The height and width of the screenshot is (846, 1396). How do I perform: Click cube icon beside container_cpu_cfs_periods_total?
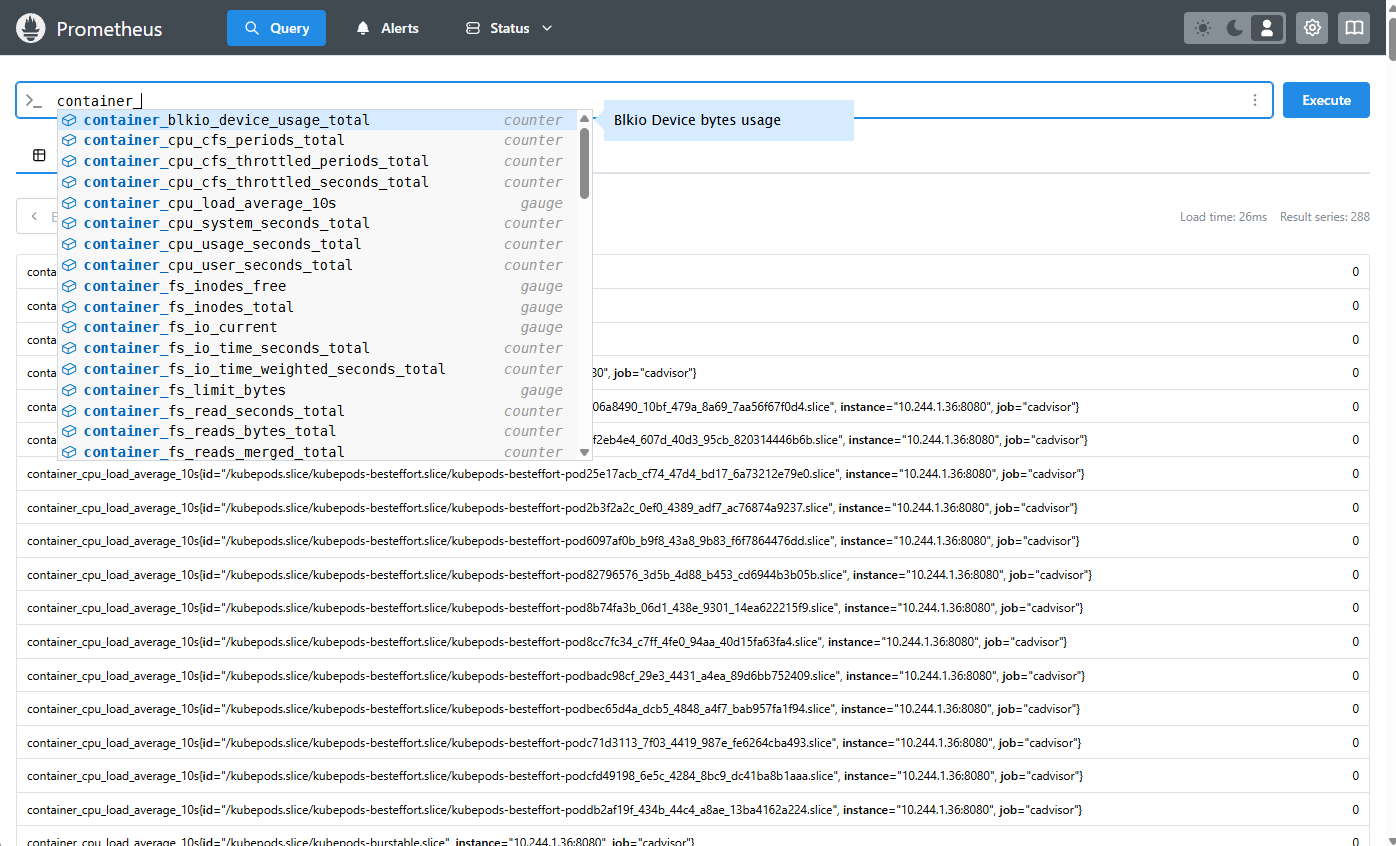[69, 141]
